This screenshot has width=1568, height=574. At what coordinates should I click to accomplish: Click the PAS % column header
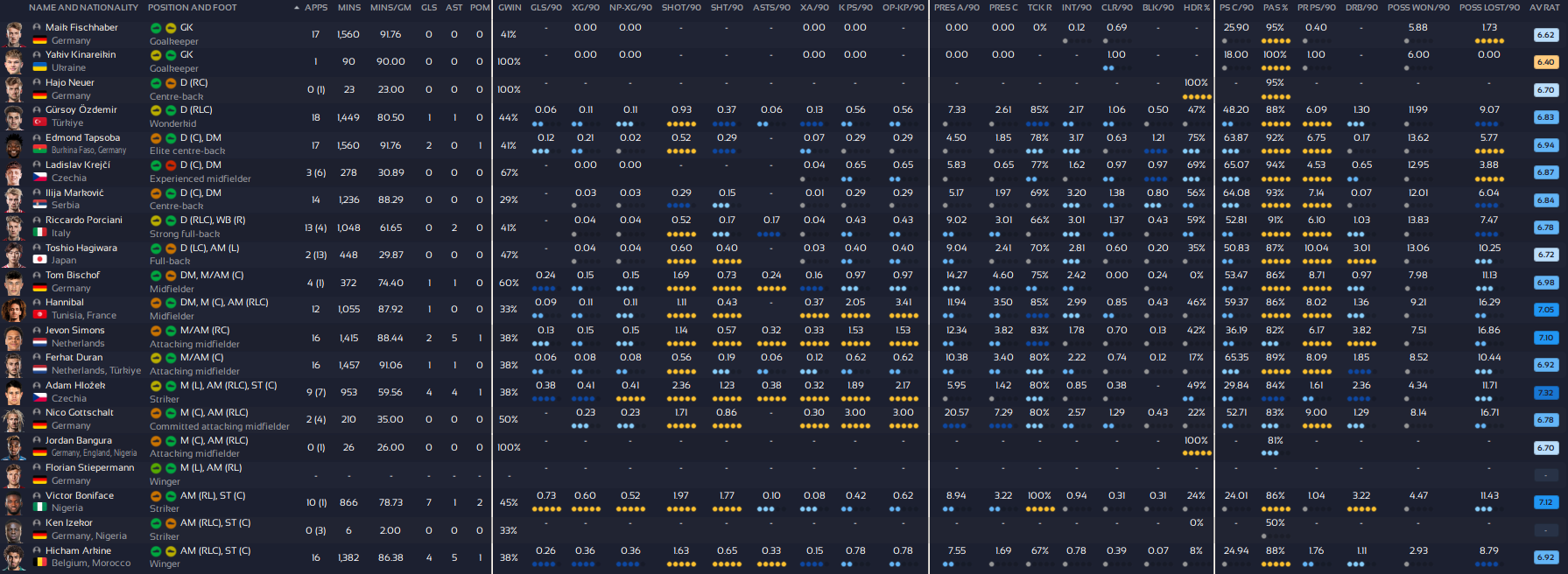(x=1276, y=8)
